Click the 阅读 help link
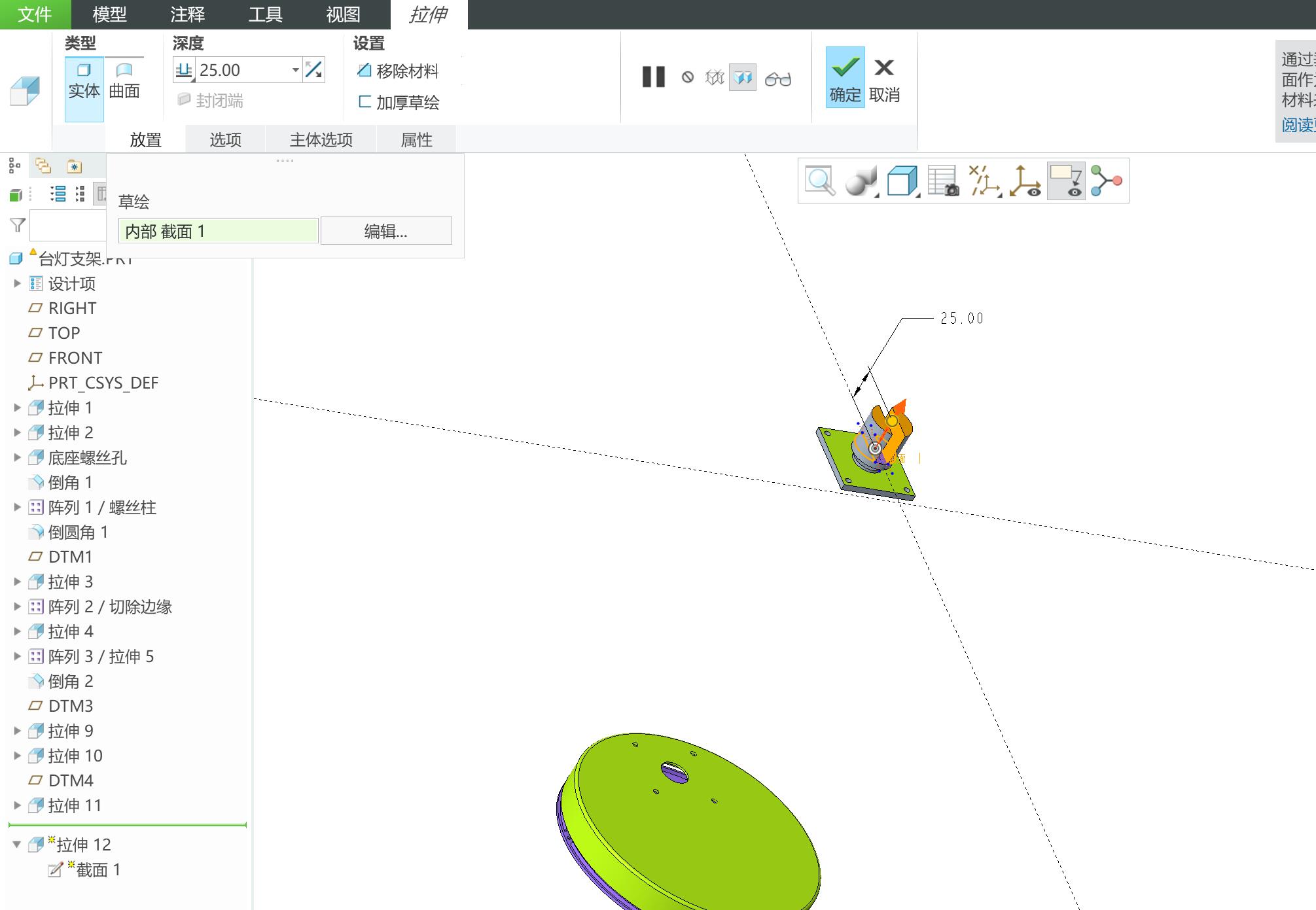Viewport: 1316px width, 910px height. tap(1298, 125)
